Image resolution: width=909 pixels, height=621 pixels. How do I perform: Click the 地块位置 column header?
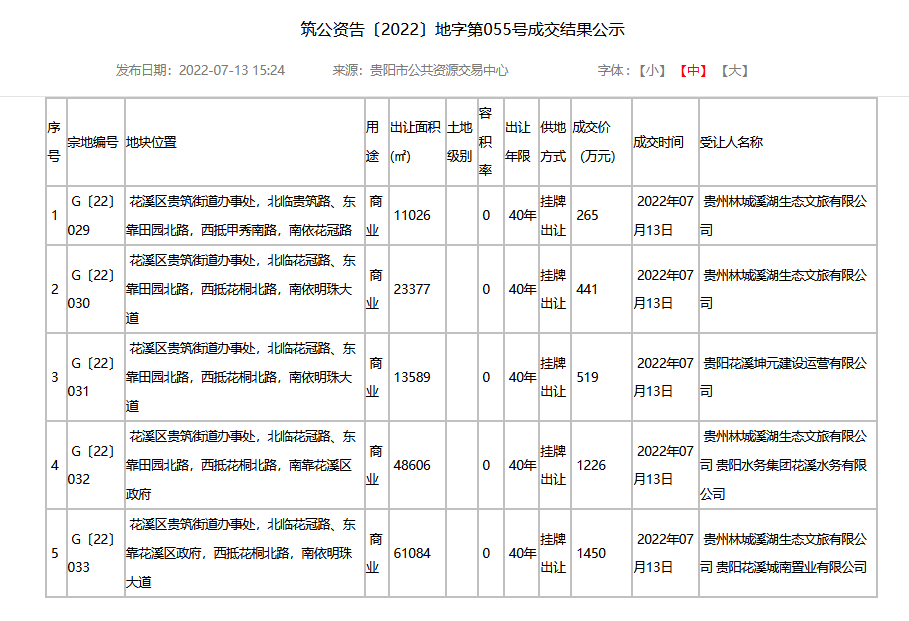pyautogui.click(x=152, y=142)
